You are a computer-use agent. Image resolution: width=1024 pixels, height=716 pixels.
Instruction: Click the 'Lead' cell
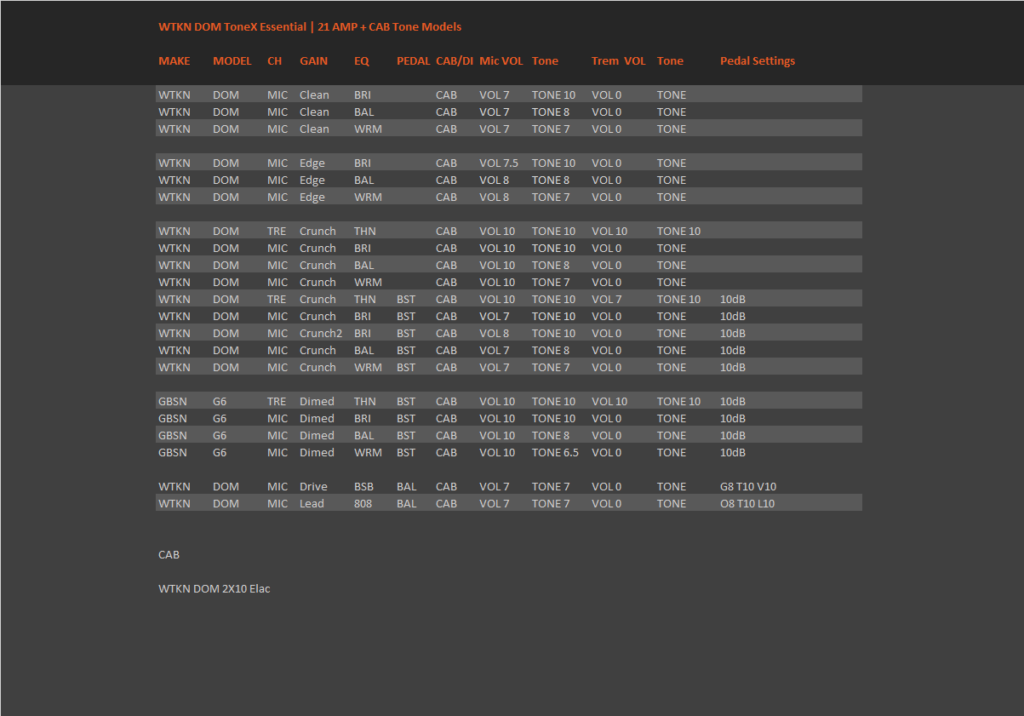[312, 504]
